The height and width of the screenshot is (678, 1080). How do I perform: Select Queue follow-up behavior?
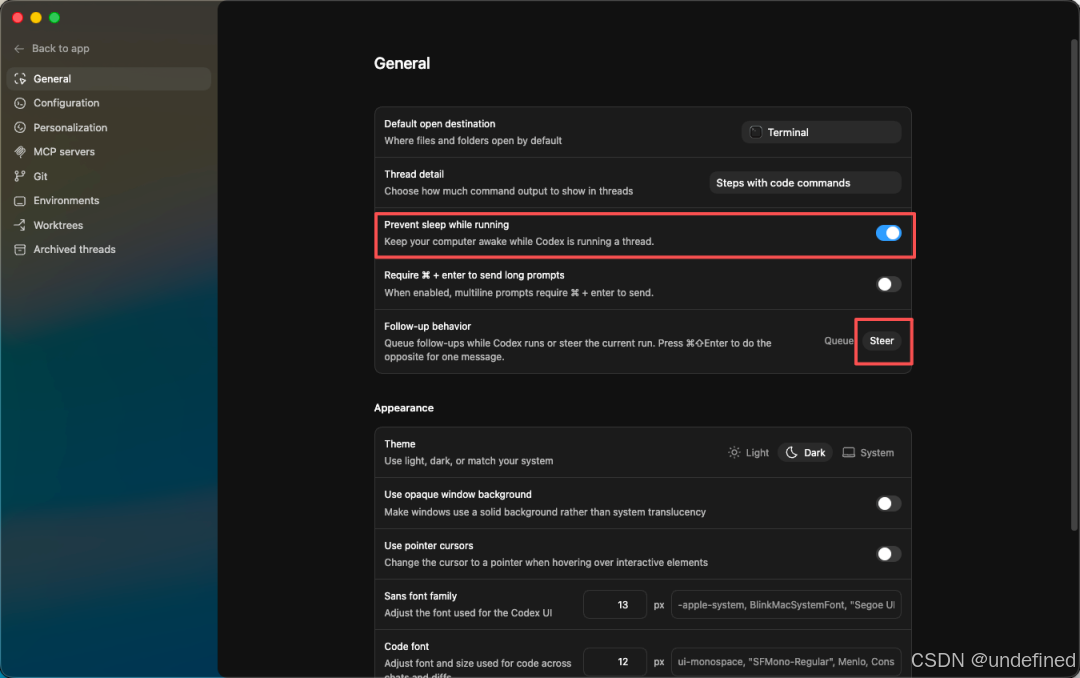pyautogui.click(x=838, y=341)
